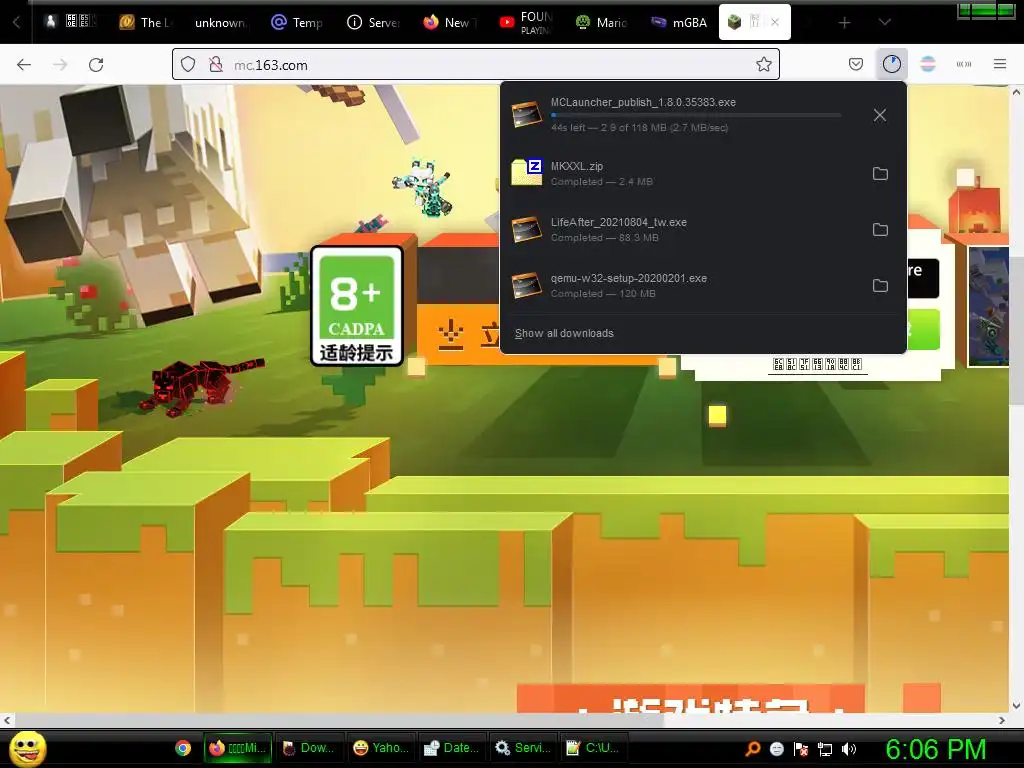The width and height of the screenshot is (1024, 768).
Task: Open the C:\U... taskbar window
Action: (594, 748)
